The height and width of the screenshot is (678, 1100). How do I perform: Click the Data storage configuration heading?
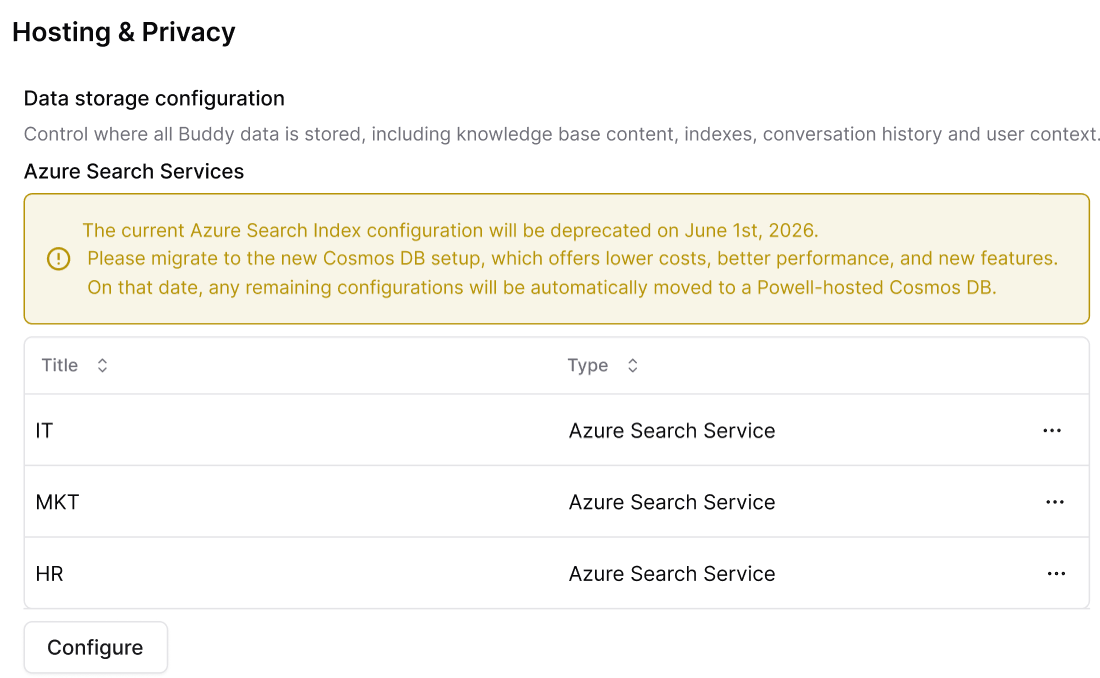tap(154, 98)
